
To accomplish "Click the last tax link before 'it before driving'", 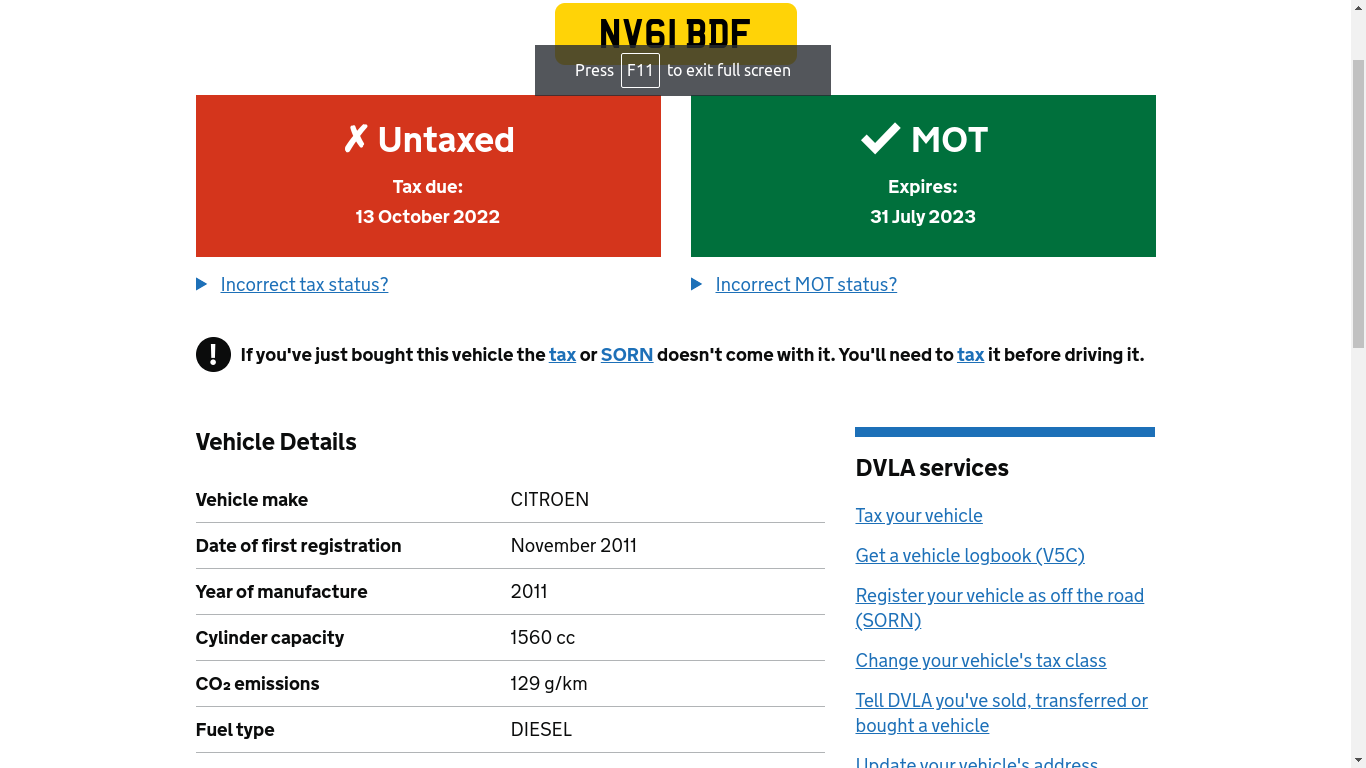I will tap(970, 354).
